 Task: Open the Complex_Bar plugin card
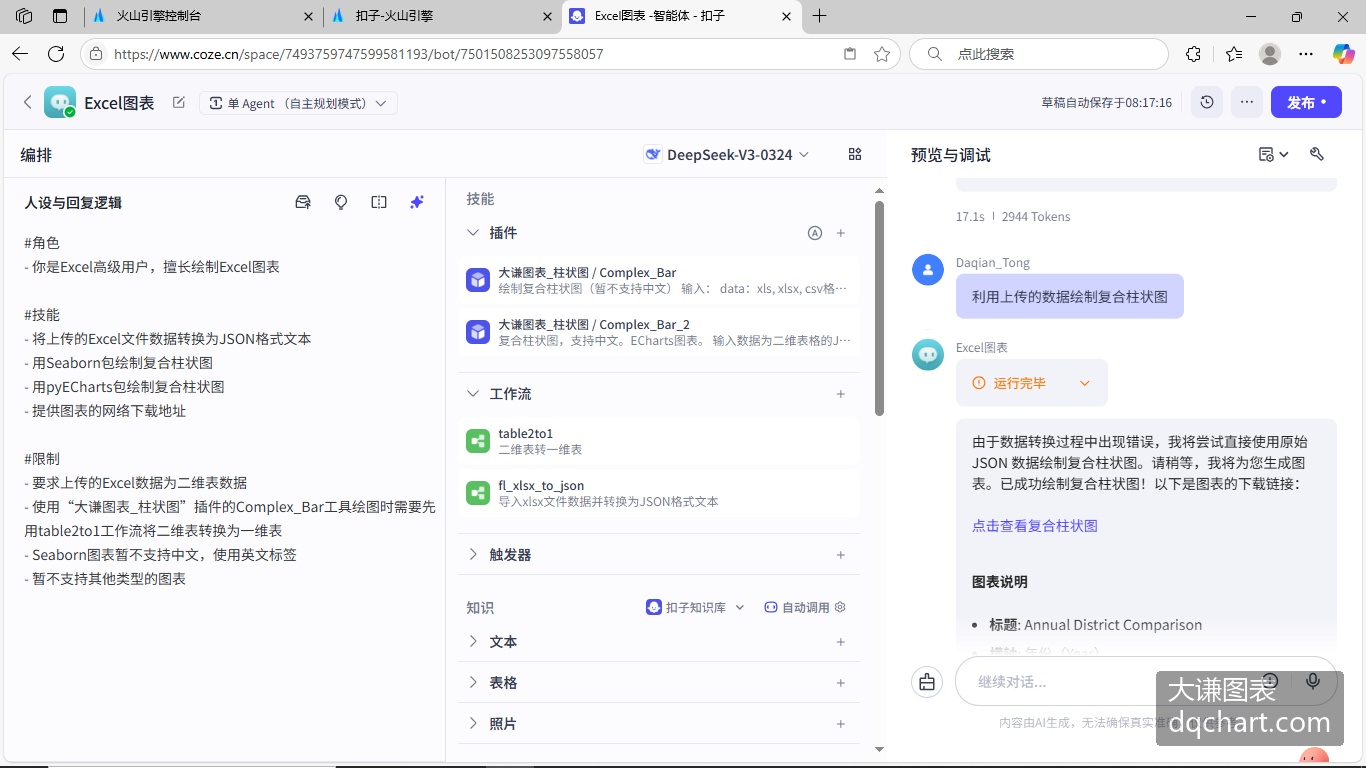click(659, 280)
